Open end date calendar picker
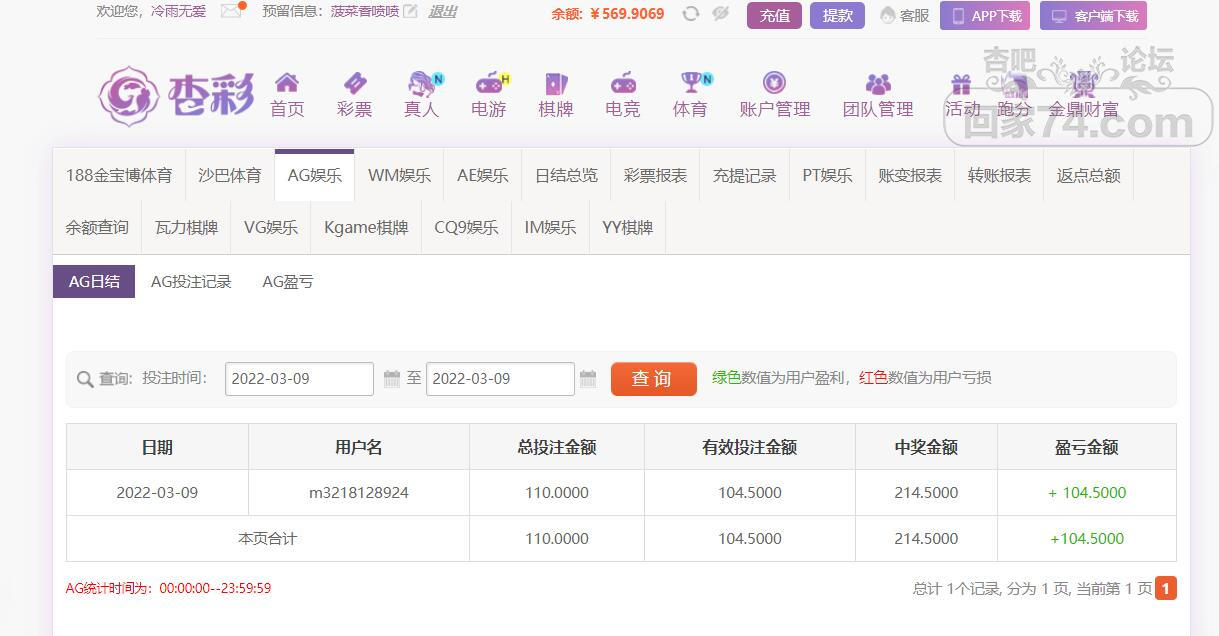The width and height of the screenshot is (1219, 636). 588,379
